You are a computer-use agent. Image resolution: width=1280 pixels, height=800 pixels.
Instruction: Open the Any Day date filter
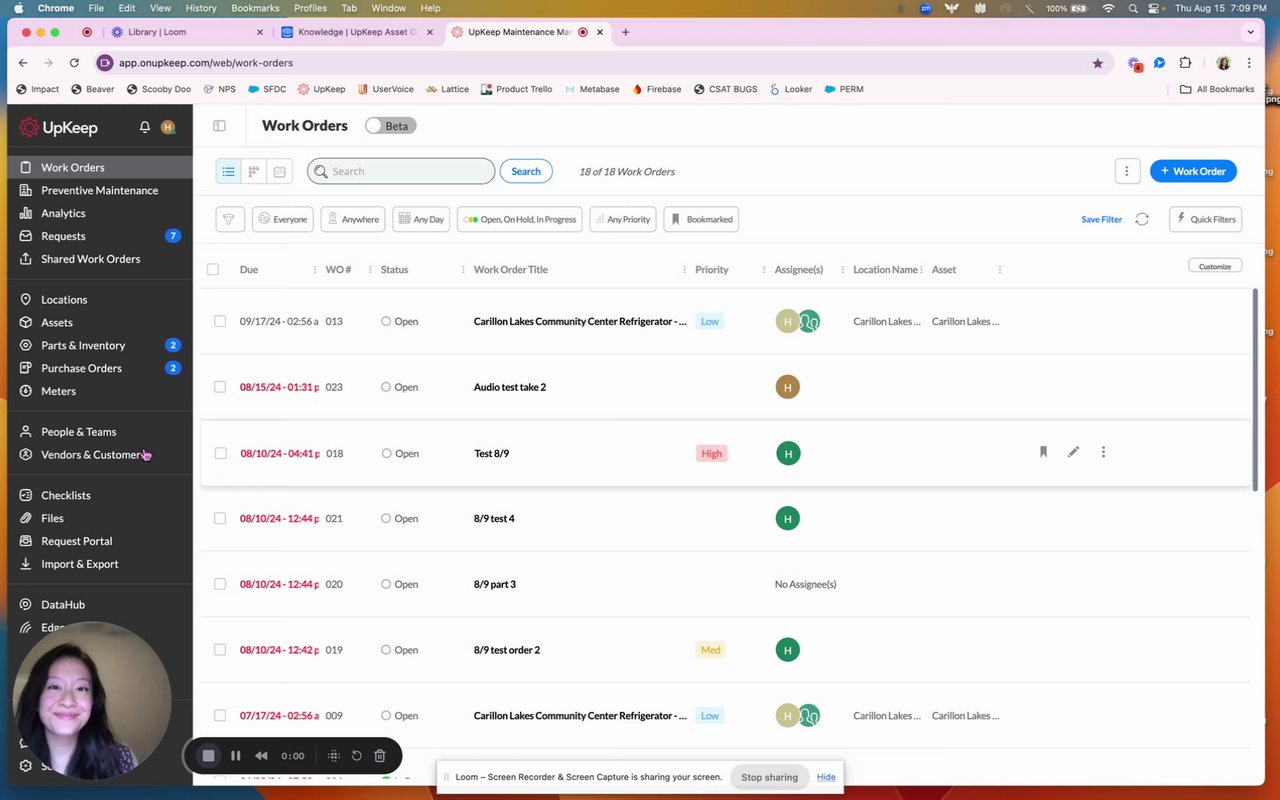coord(421,219)
